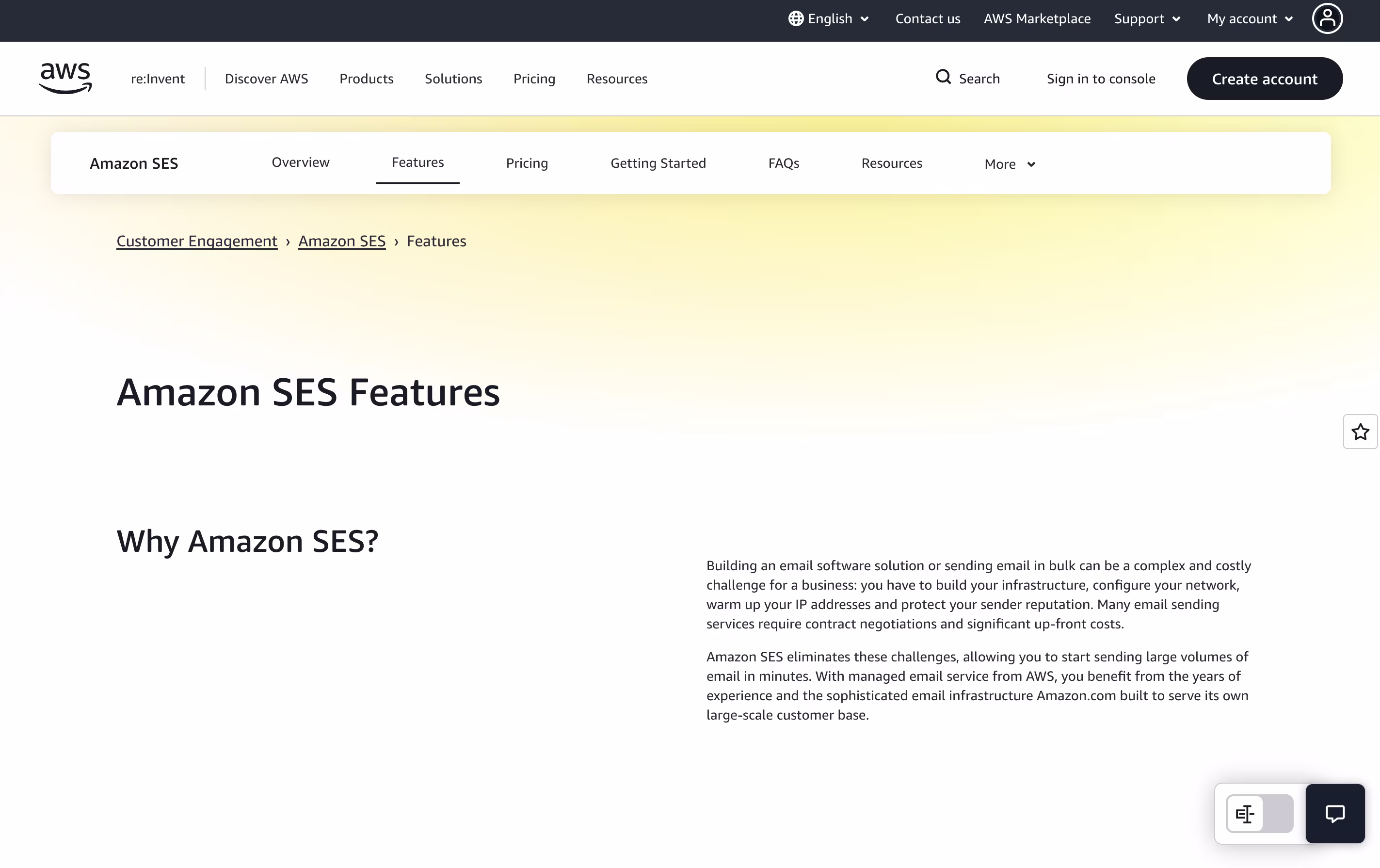Expand the My account dropdown
The width and height of the screenshot is (1380, 868).
[x=1250, y=18]
